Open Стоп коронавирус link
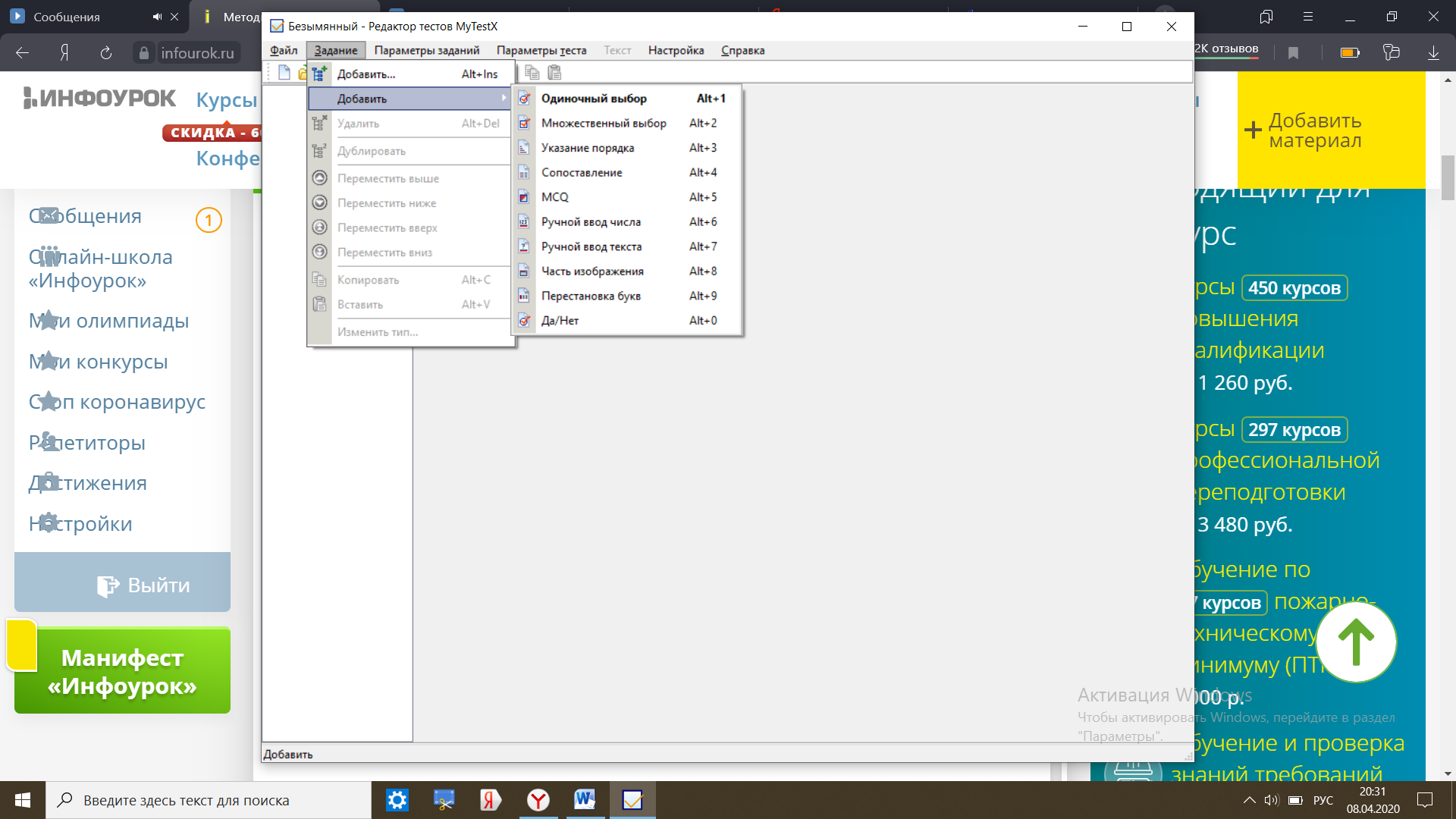1456x819 pixels. click(117, 402)
